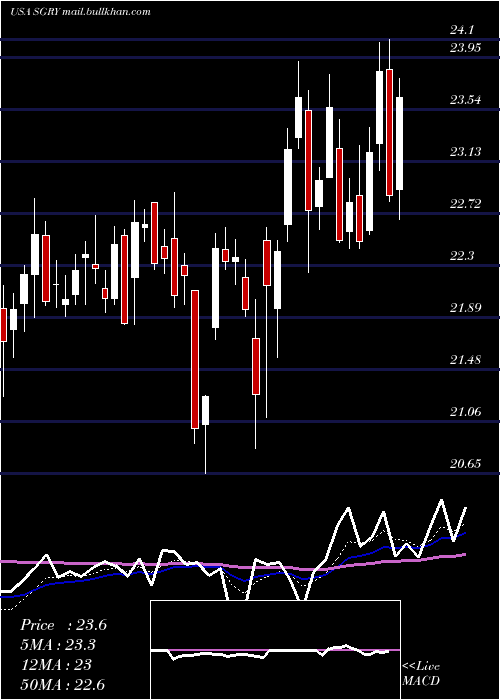Screen dimensions: 500x700
Task: Click the 24.1 price axis label
Action: (x=462, y=29)
